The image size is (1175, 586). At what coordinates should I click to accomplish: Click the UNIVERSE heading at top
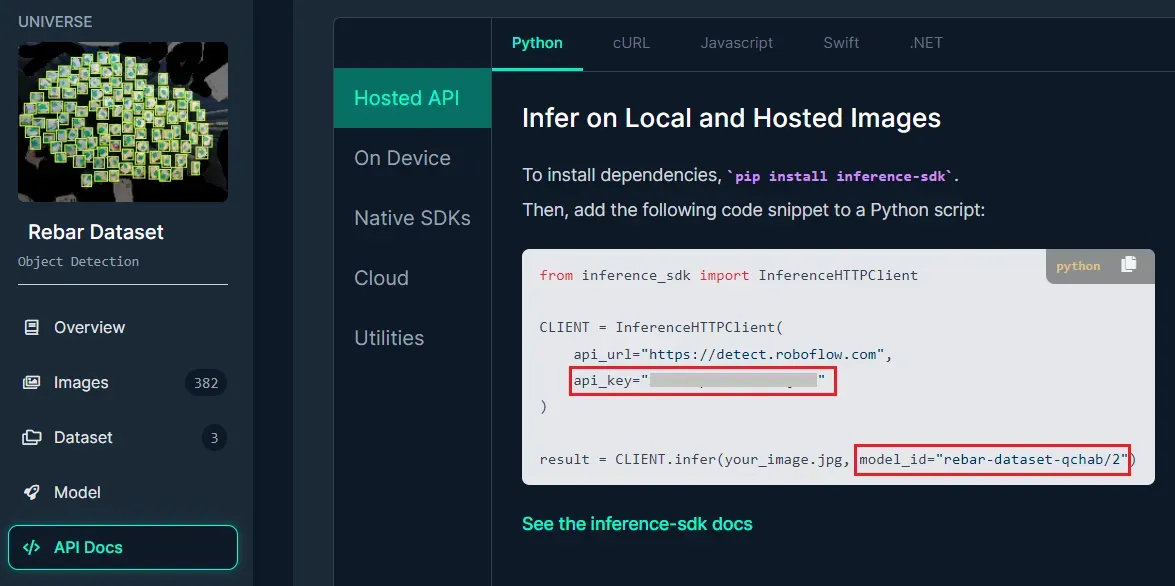(55, 22)
